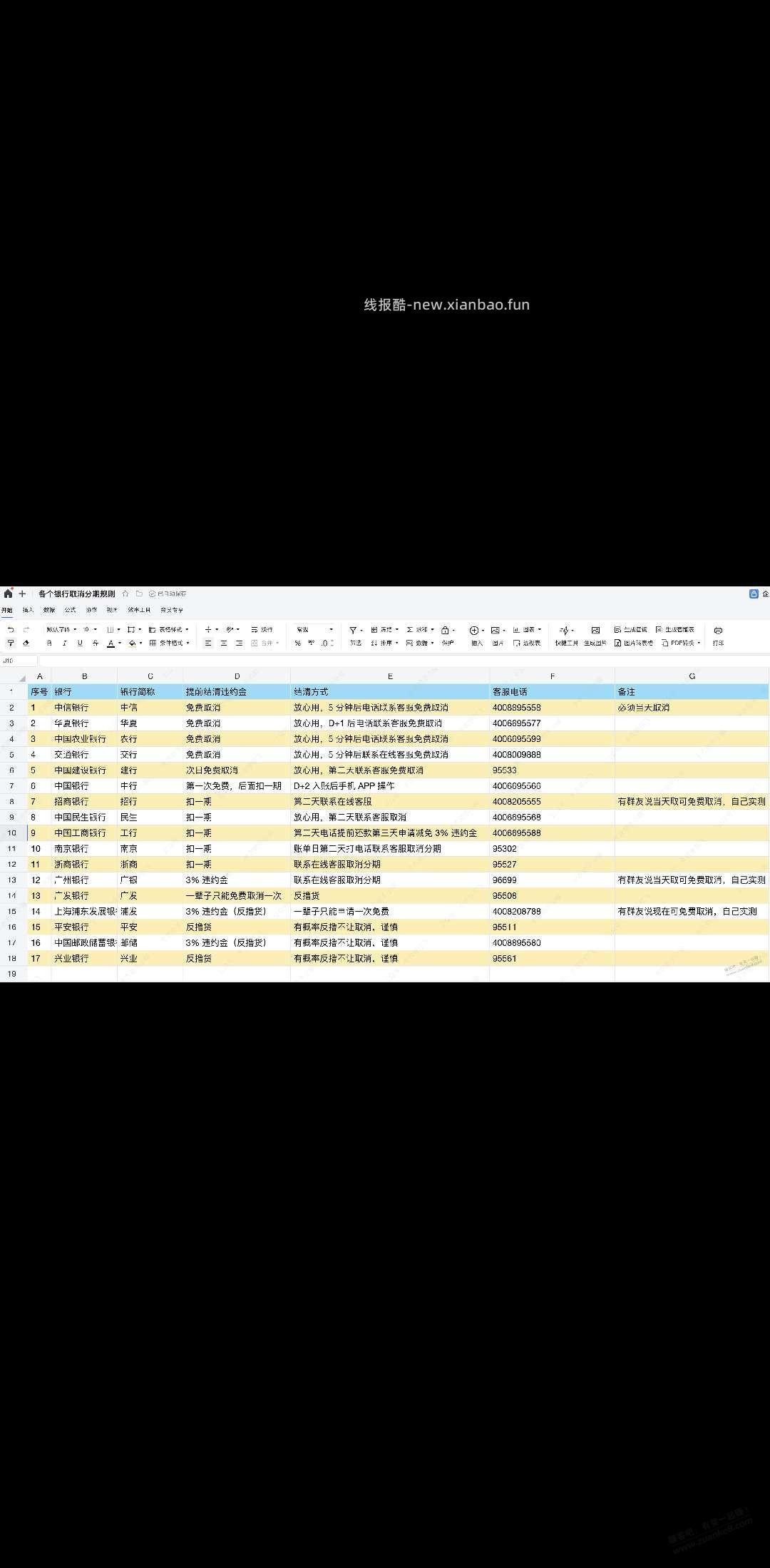Toggle bold formatting

(x=49, y=643)
